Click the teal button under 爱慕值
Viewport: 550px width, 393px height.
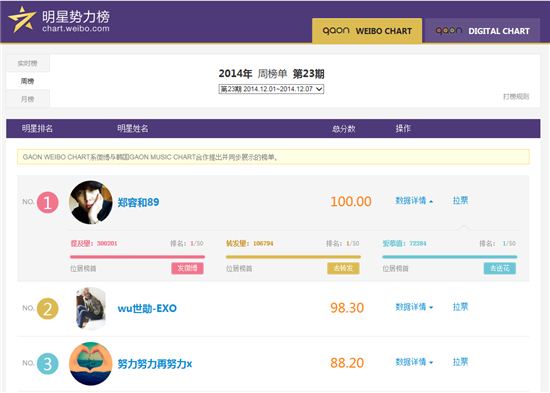click(x=500, y=268)
